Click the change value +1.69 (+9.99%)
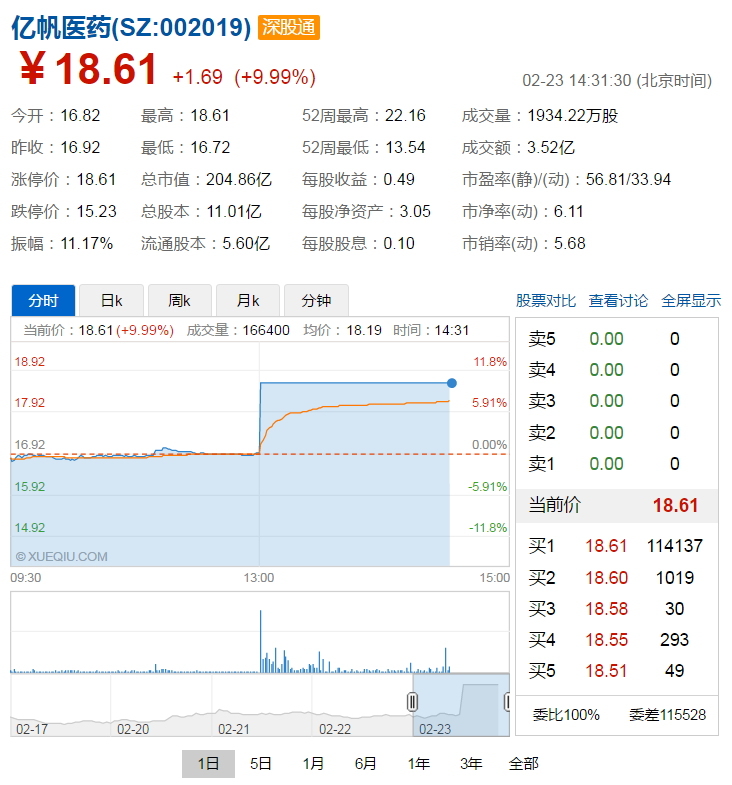The width and height of the screenshot is (732, 785). (244, 77)
